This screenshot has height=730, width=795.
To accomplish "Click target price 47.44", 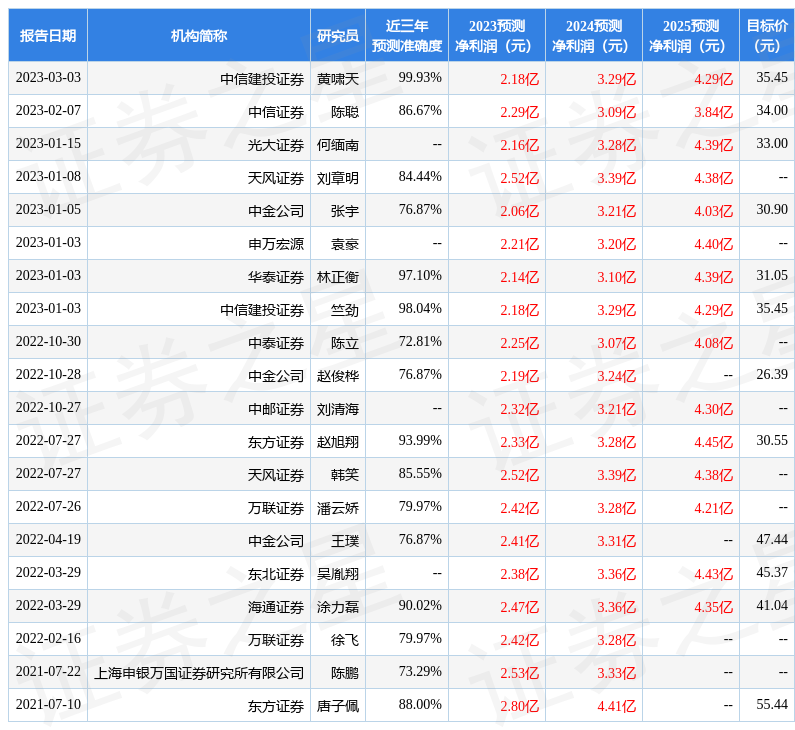I will coord(772,539).
